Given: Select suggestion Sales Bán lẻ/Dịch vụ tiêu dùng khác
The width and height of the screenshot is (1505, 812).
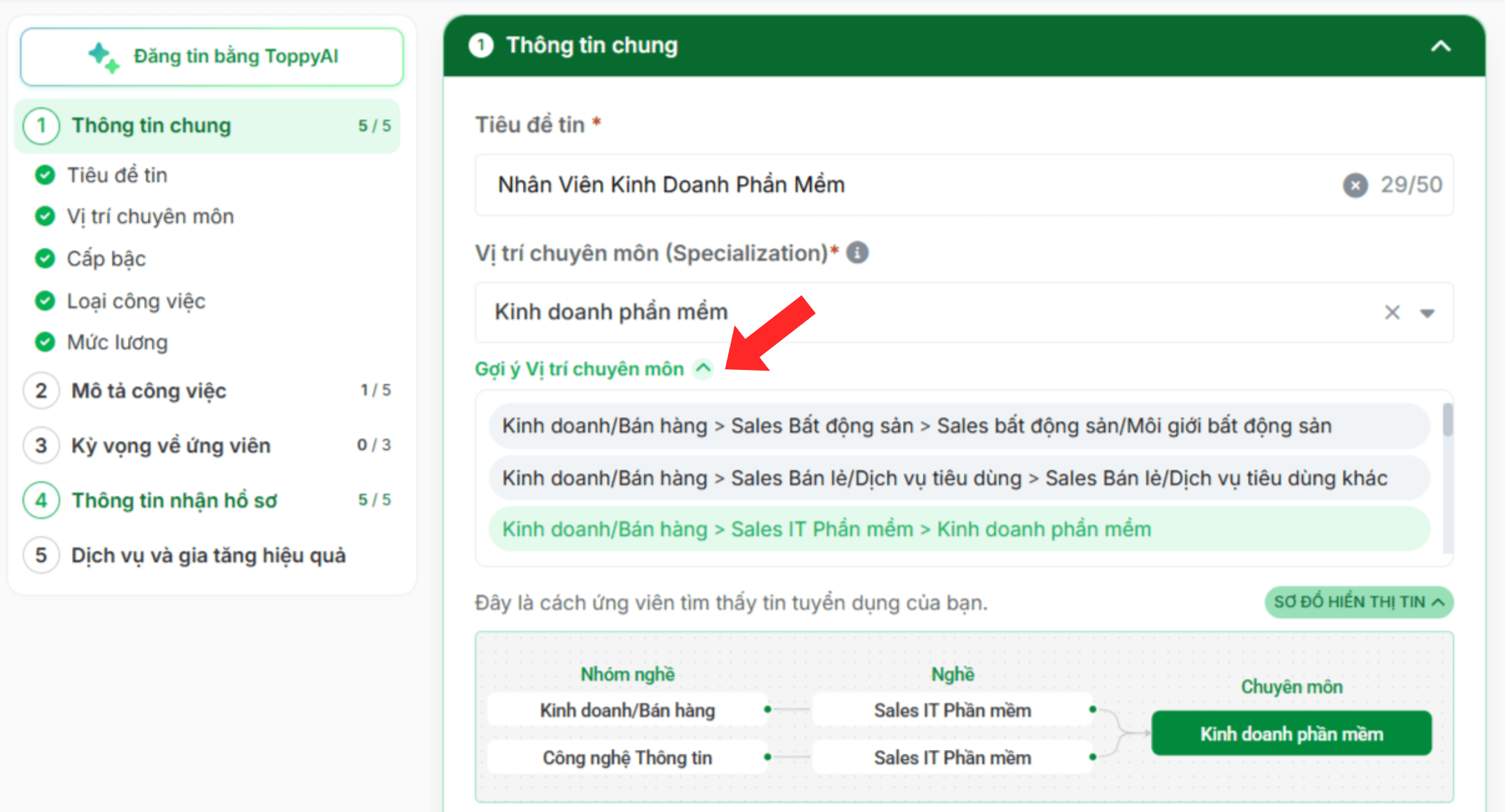Looking at the screenshot, I should pos(959,478).
